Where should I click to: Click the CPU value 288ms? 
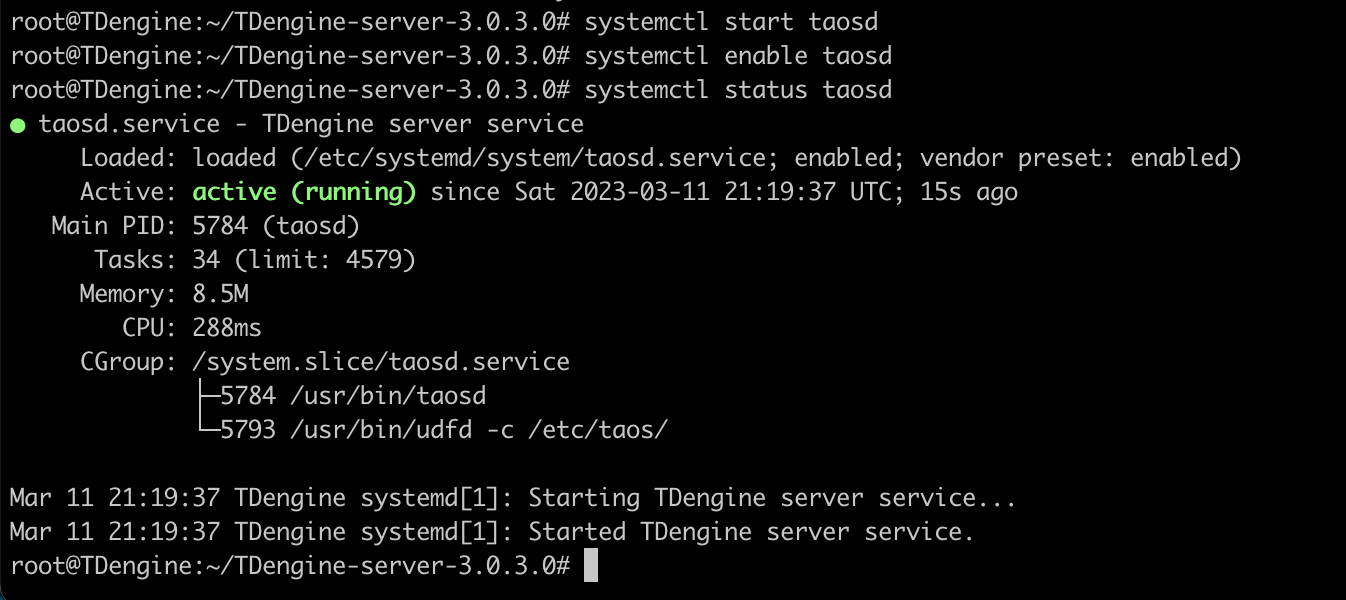coord(227,328)
